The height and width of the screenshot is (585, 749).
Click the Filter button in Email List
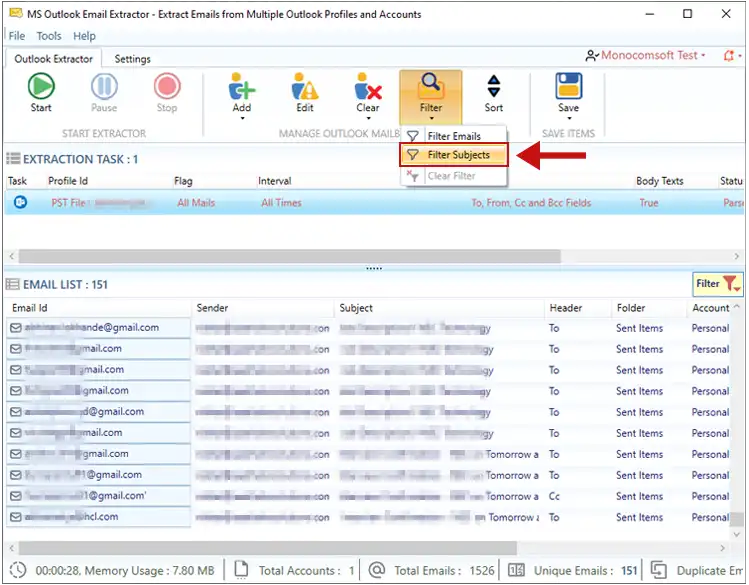point(717,284)
